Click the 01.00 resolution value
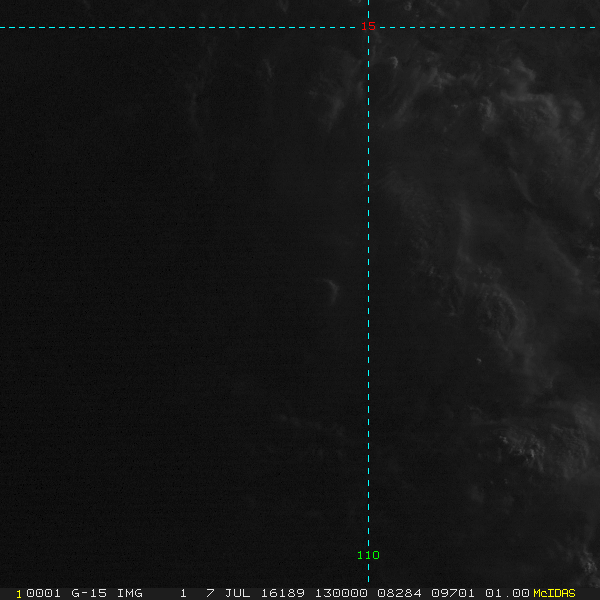This screenshot has width=600, height=600. coord(507,593)
